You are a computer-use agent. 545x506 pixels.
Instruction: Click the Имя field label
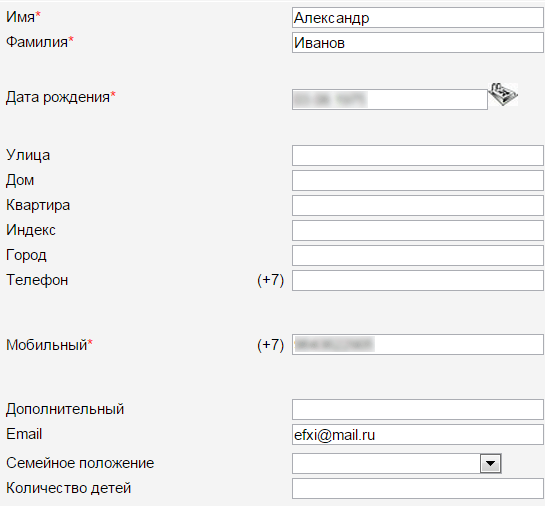21,17
